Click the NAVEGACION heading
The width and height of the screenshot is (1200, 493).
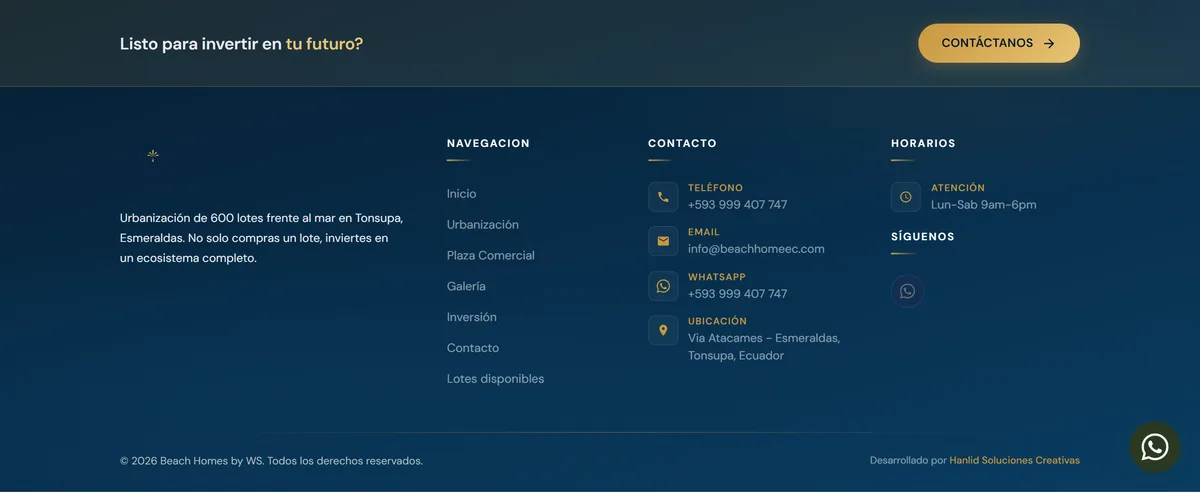coord(488,144)
